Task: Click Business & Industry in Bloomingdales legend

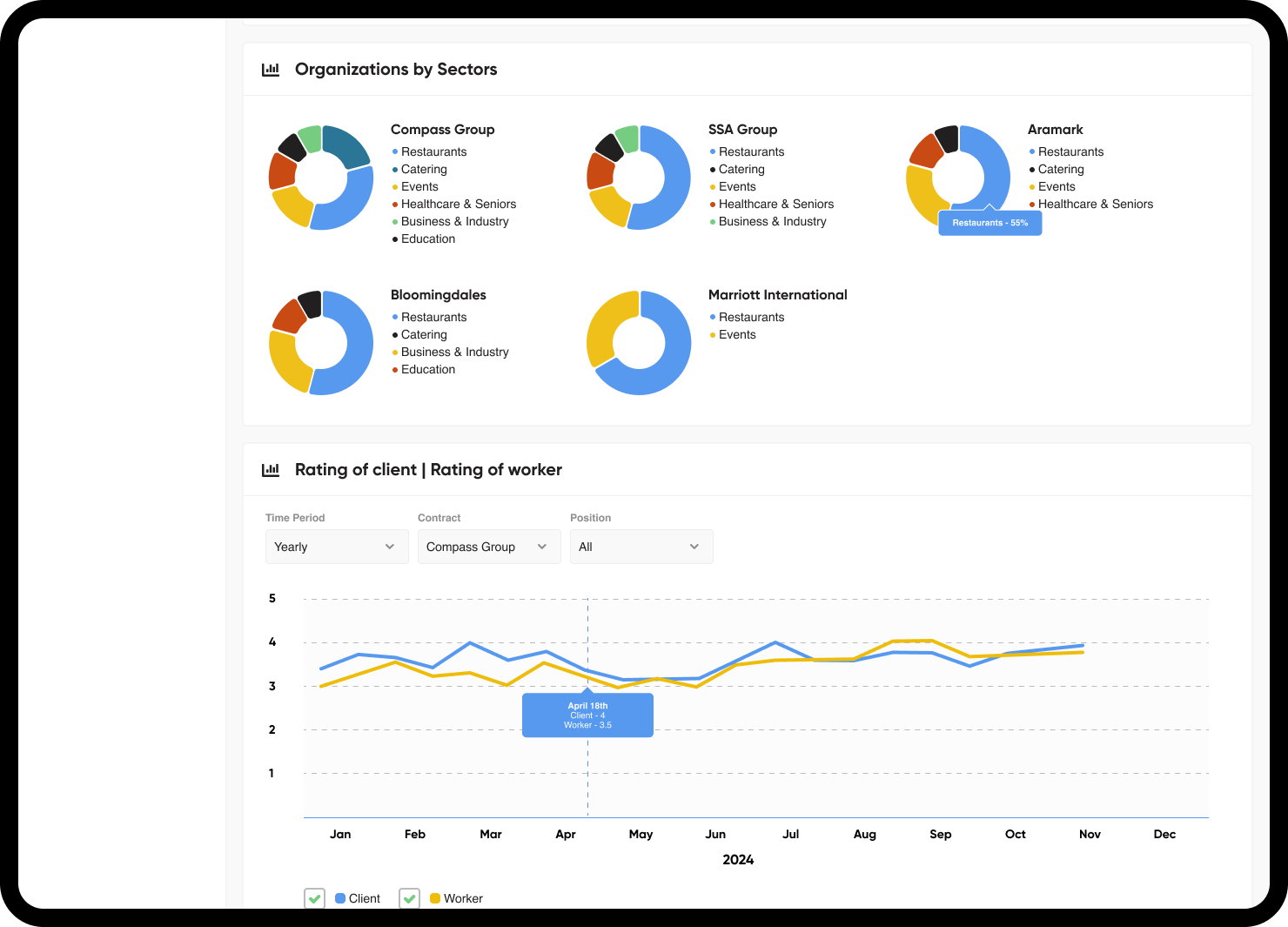Action: 454,352
